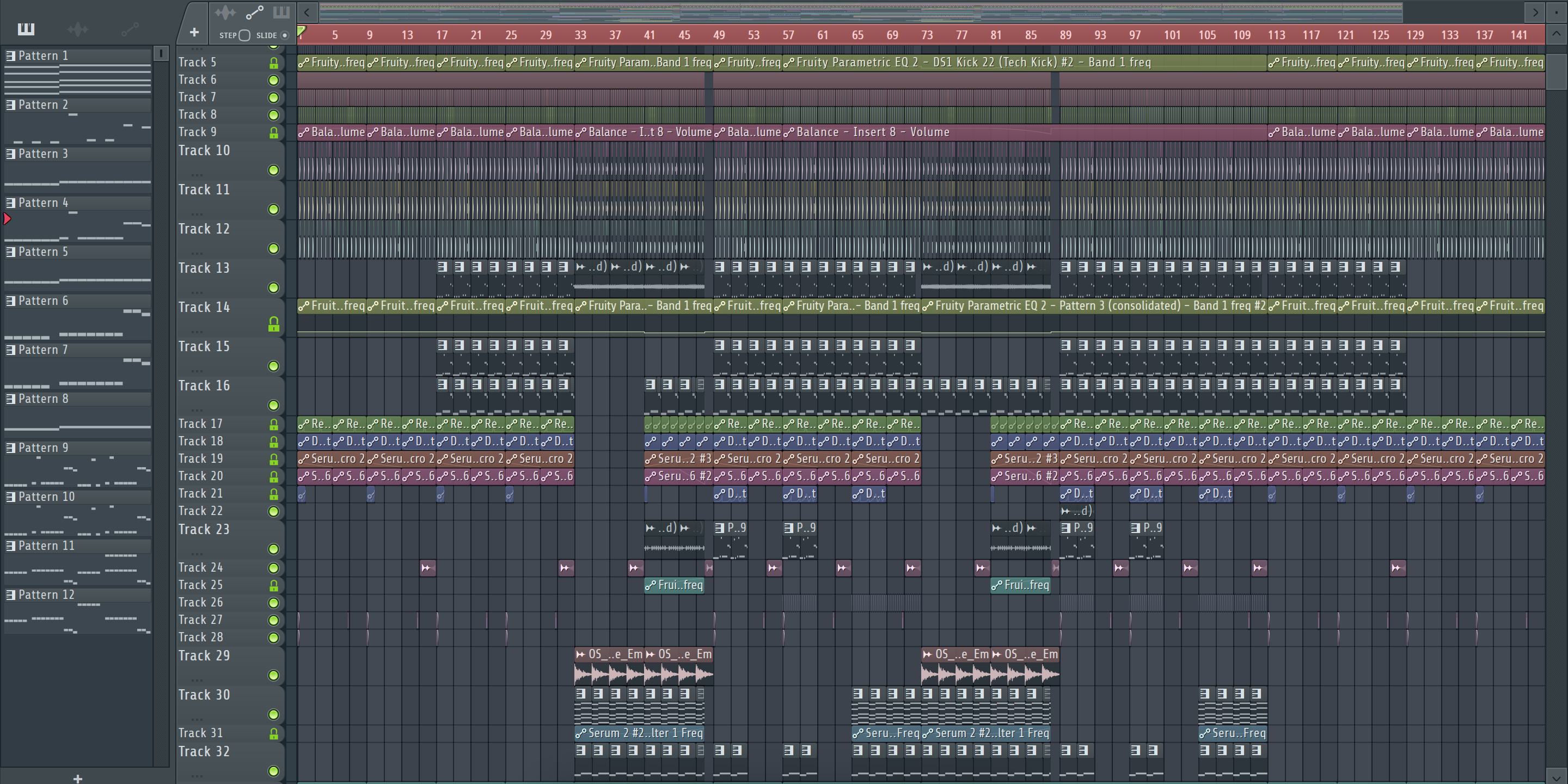The width and height of the screenshot is (1568, 784).
Task: Click the piano icon of Pattern 12
Action: [10, 595]
